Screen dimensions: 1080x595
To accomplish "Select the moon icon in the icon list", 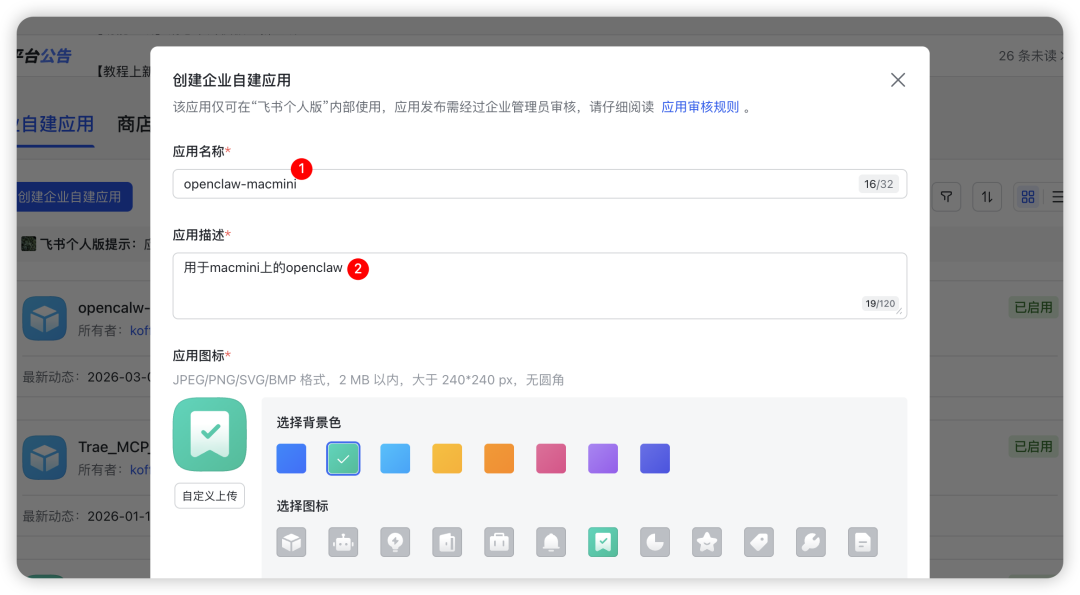I will click(655, 542).
